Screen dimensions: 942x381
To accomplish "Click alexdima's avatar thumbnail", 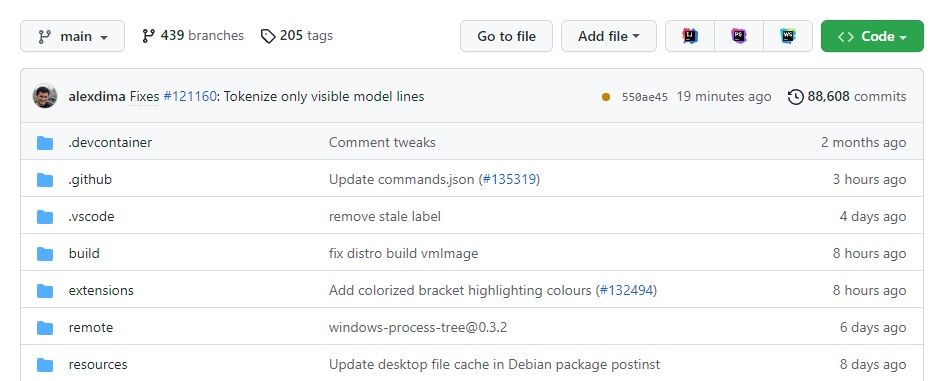I will [45, 96].
